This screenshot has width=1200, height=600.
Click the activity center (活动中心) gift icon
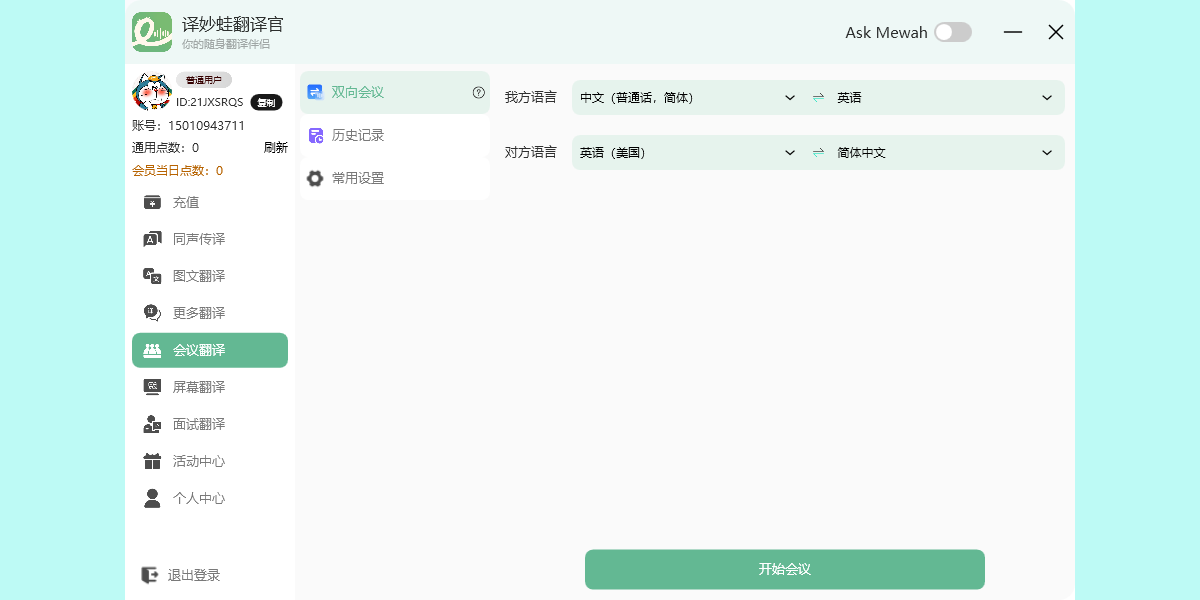coord(152,461)
